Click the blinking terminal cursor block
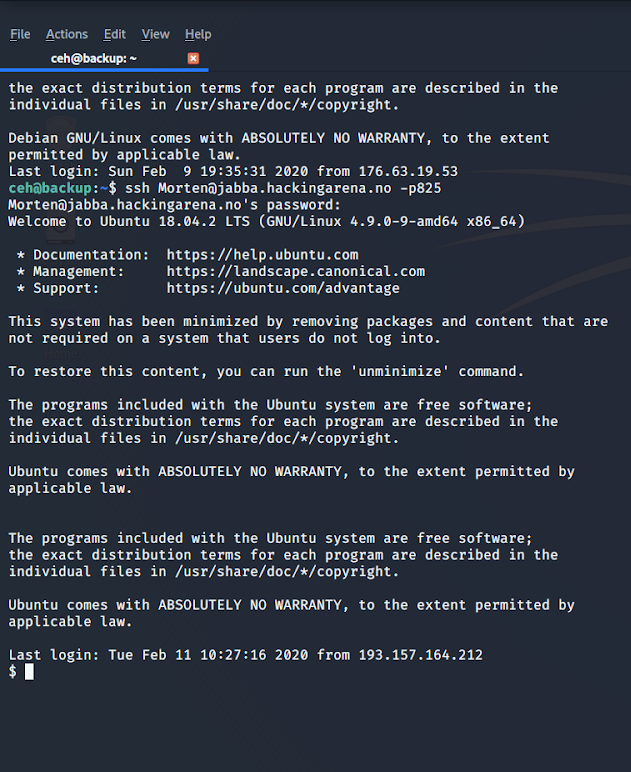This screenshot has width=631, height=772. (30, 672)
